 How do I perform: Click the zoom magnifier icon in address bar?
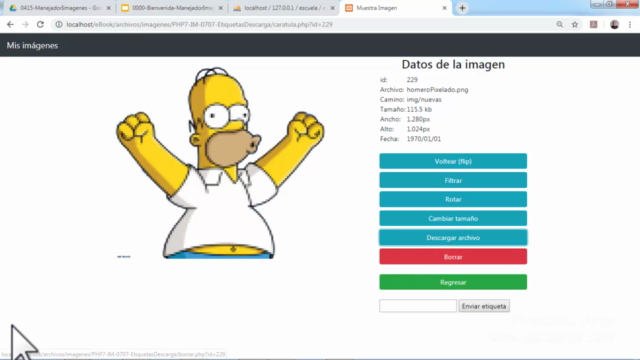point(560,24)
